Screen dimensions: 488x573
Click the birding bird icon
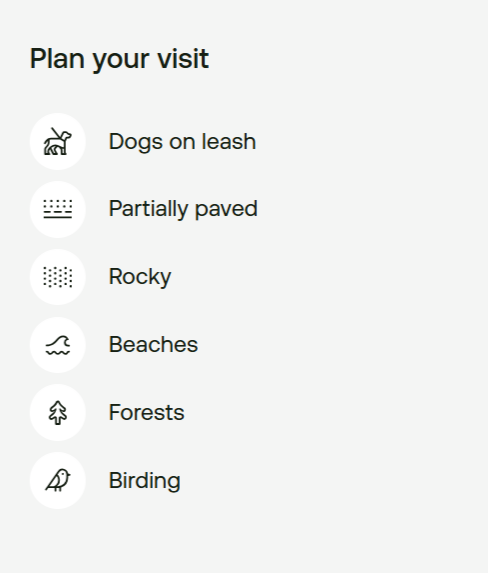tap(58, 481)
